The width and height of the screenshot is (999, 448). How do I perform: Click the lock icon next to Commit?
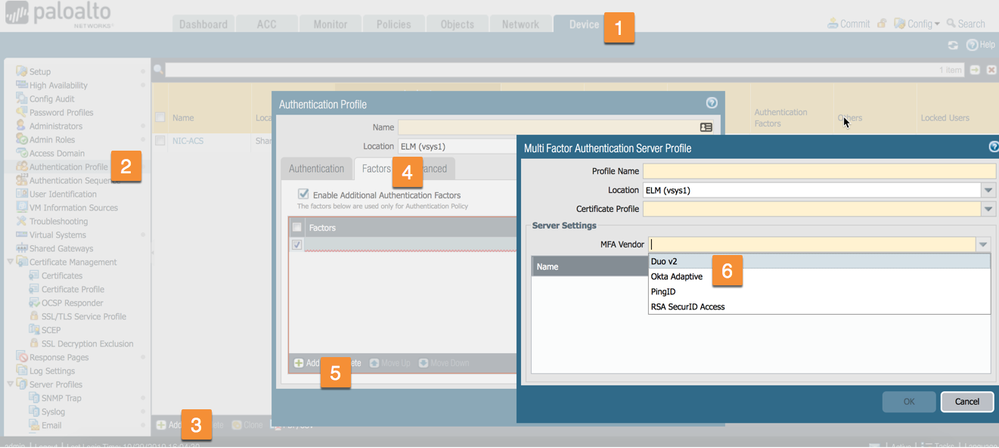[x=881, y=23]
